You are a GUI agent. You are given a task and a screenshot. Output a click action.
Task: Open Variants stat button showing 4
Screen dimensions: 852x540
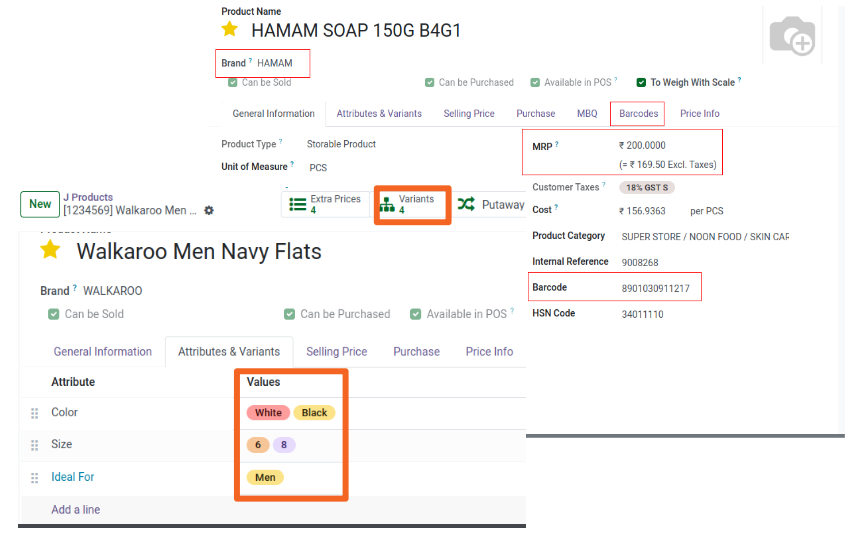[x=412, y=204]
